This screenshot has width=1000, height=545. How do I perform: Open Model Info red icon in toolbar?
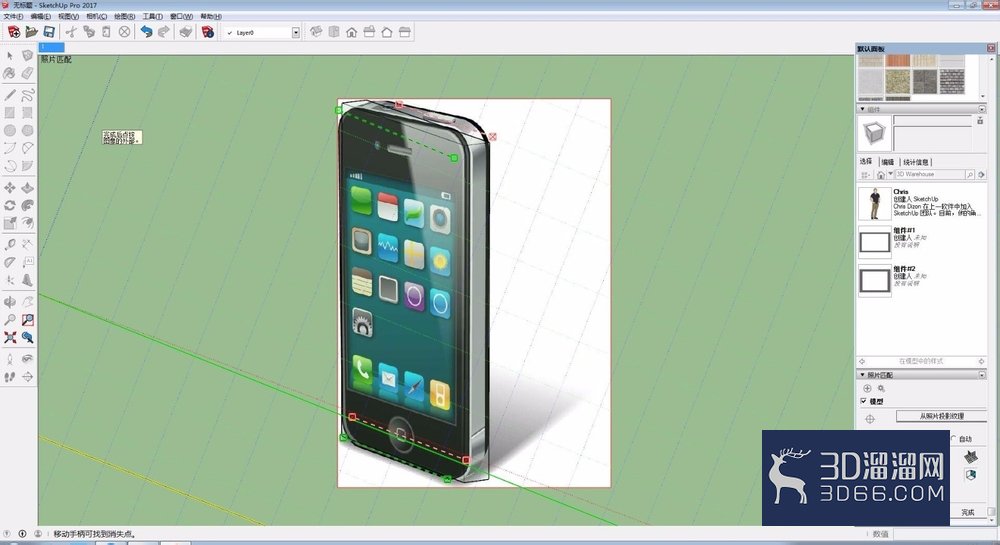click(x=208, y=32)
